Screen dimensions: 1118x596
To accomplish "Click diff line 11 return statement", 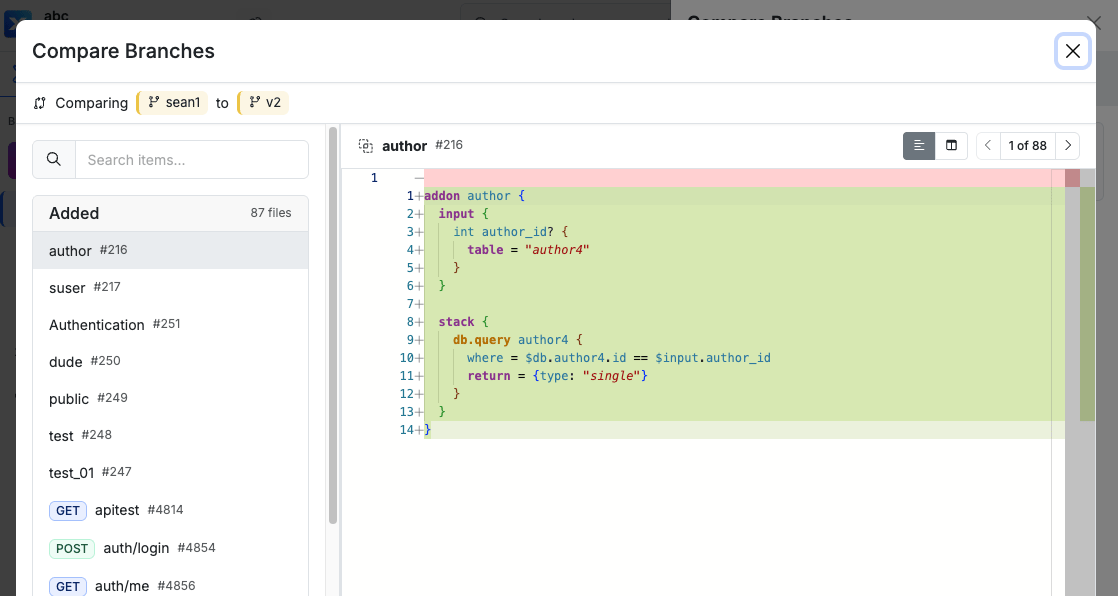I will pyautogui.click(x=558, y=376).
